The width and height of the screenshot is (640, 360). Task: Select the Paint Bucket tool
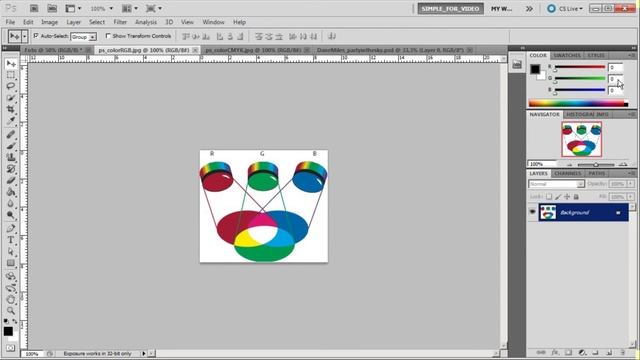11,192
